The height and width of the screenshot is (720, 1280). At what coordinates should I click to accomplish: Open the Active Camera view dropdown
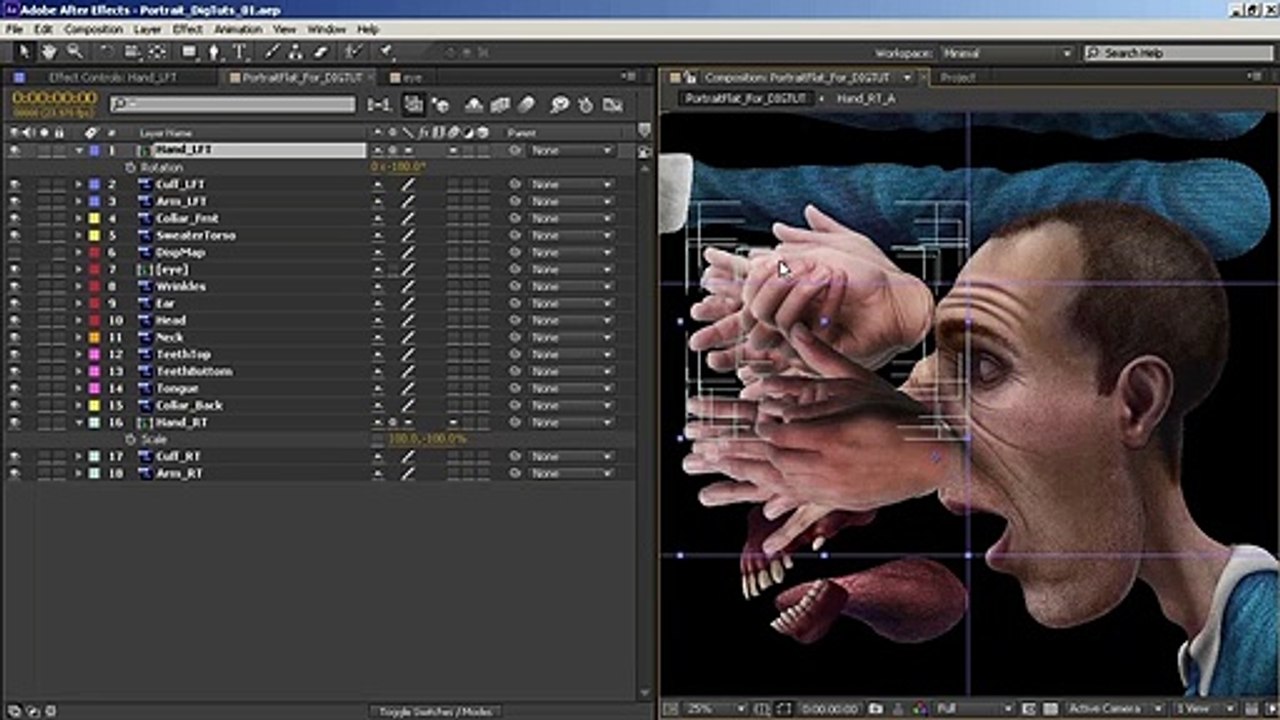(1117, 709)
